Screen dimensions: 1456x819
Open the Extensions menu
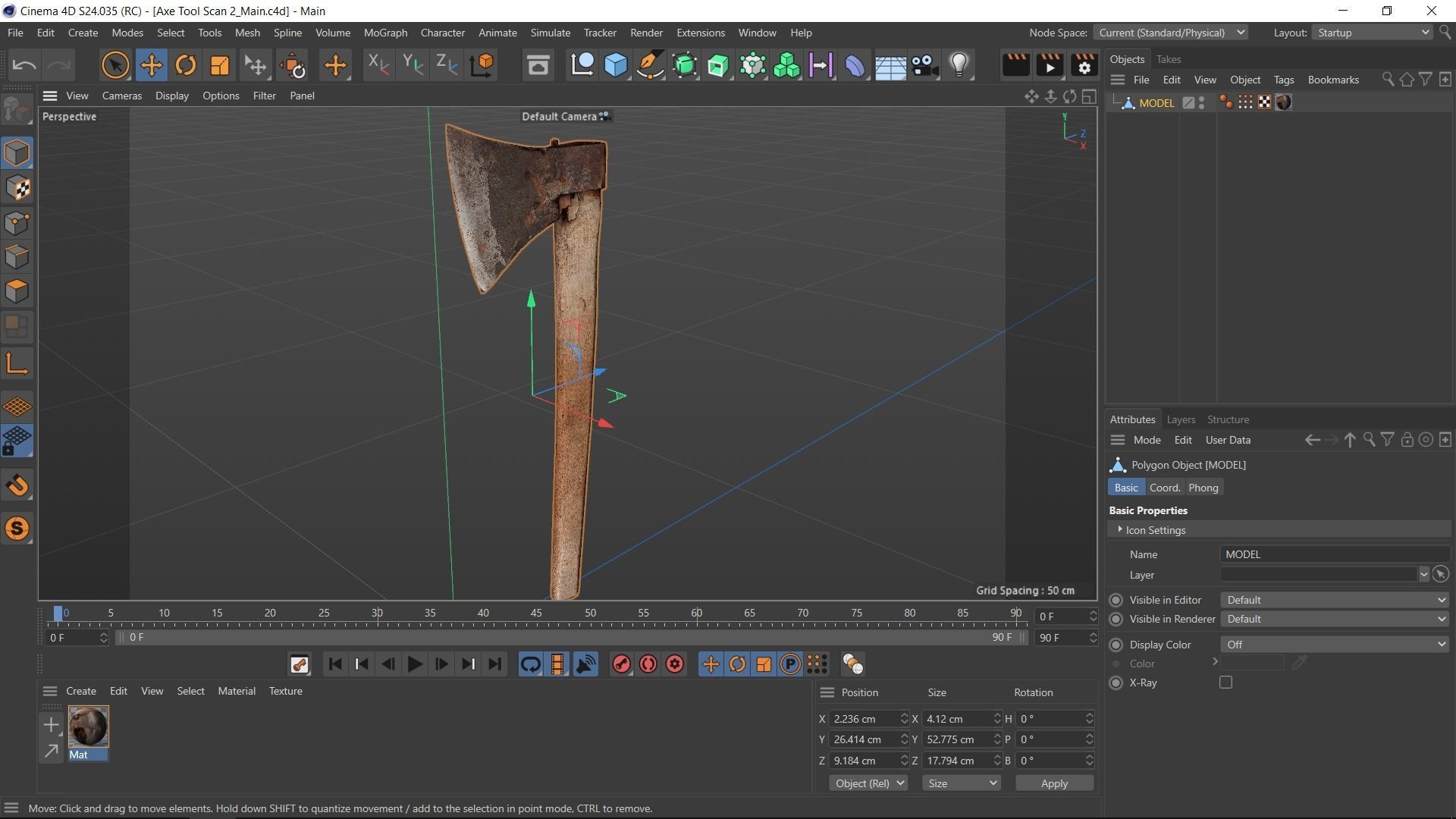(700, 33)
